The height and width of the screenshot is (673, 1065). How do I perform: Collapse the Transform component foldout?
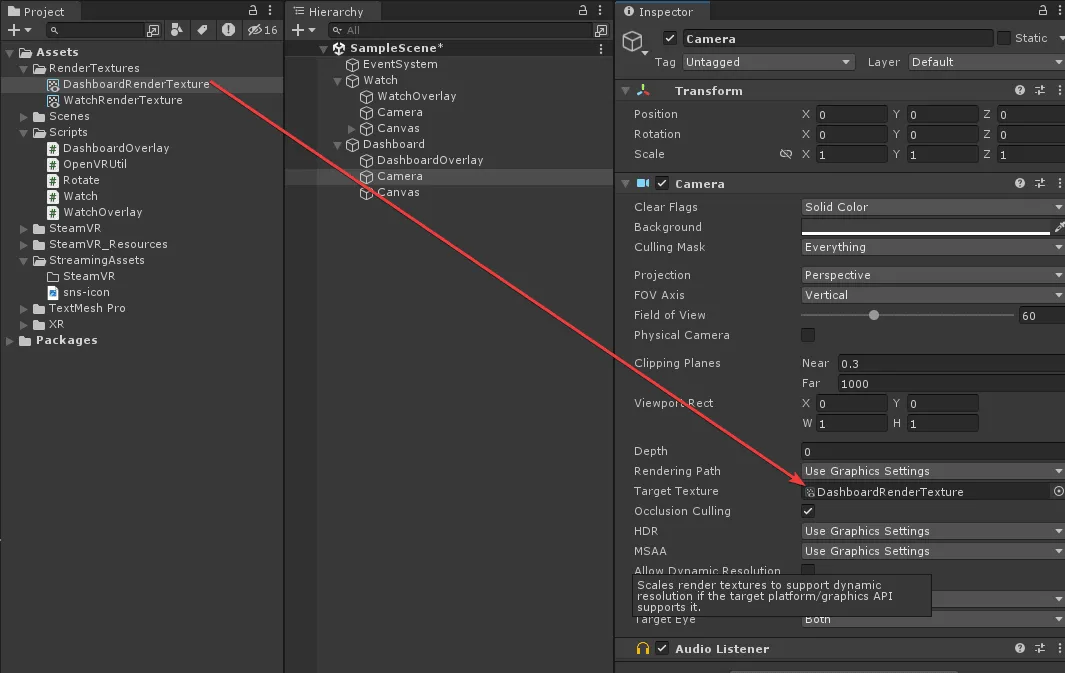tap(626, 90)
